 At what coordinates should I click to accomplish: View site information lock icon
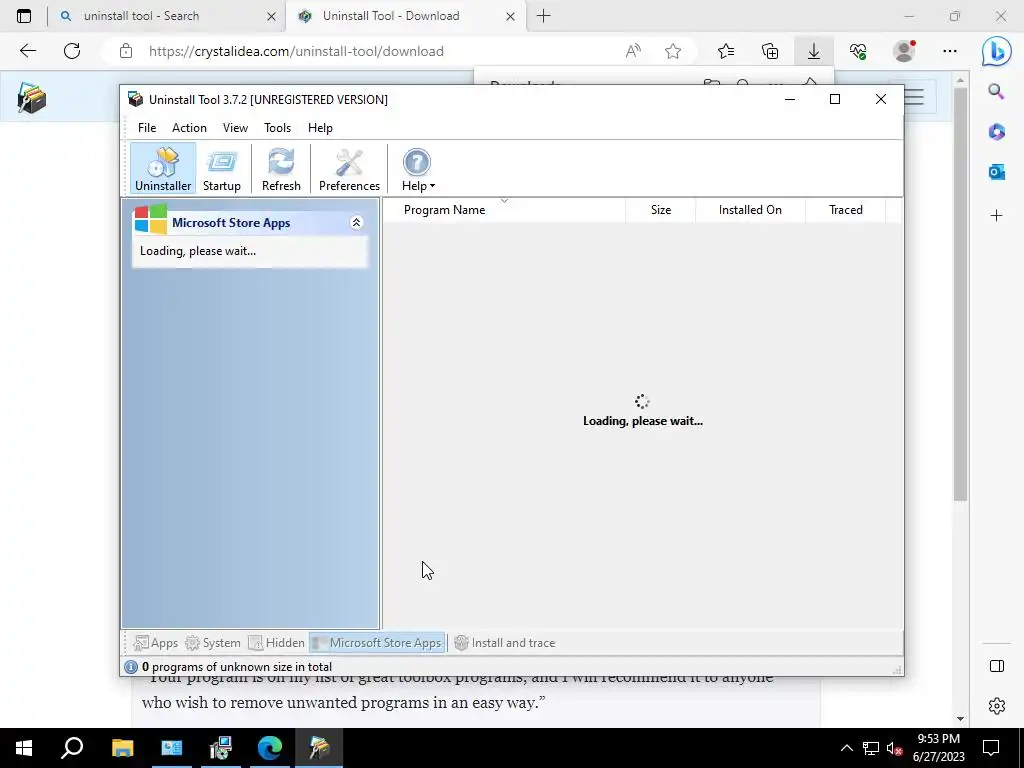point(126,51)
